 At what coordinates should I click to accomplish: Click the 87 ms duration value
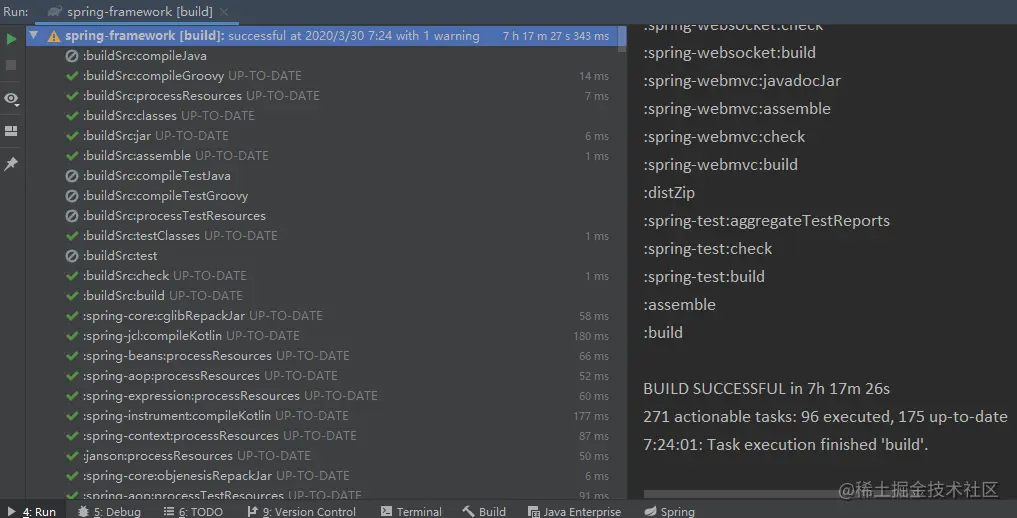tap(594, 436)
